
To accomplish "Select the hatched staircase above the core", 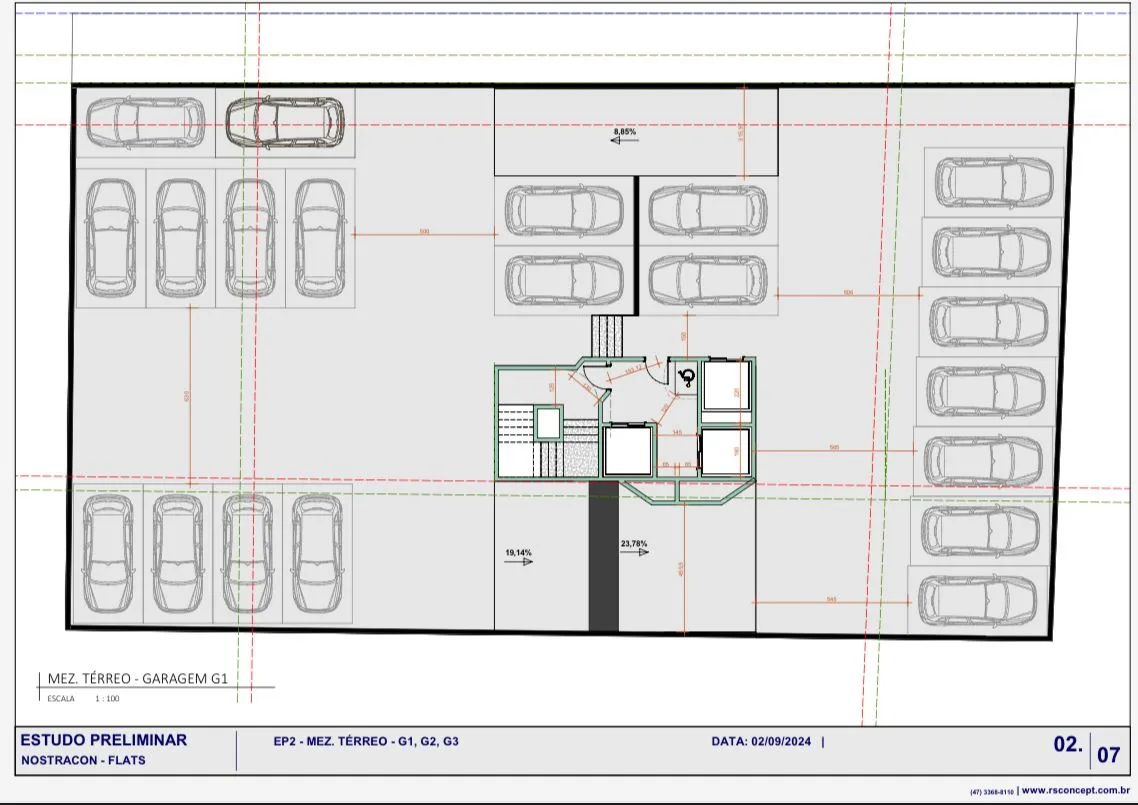I will (x=607, y=336).
